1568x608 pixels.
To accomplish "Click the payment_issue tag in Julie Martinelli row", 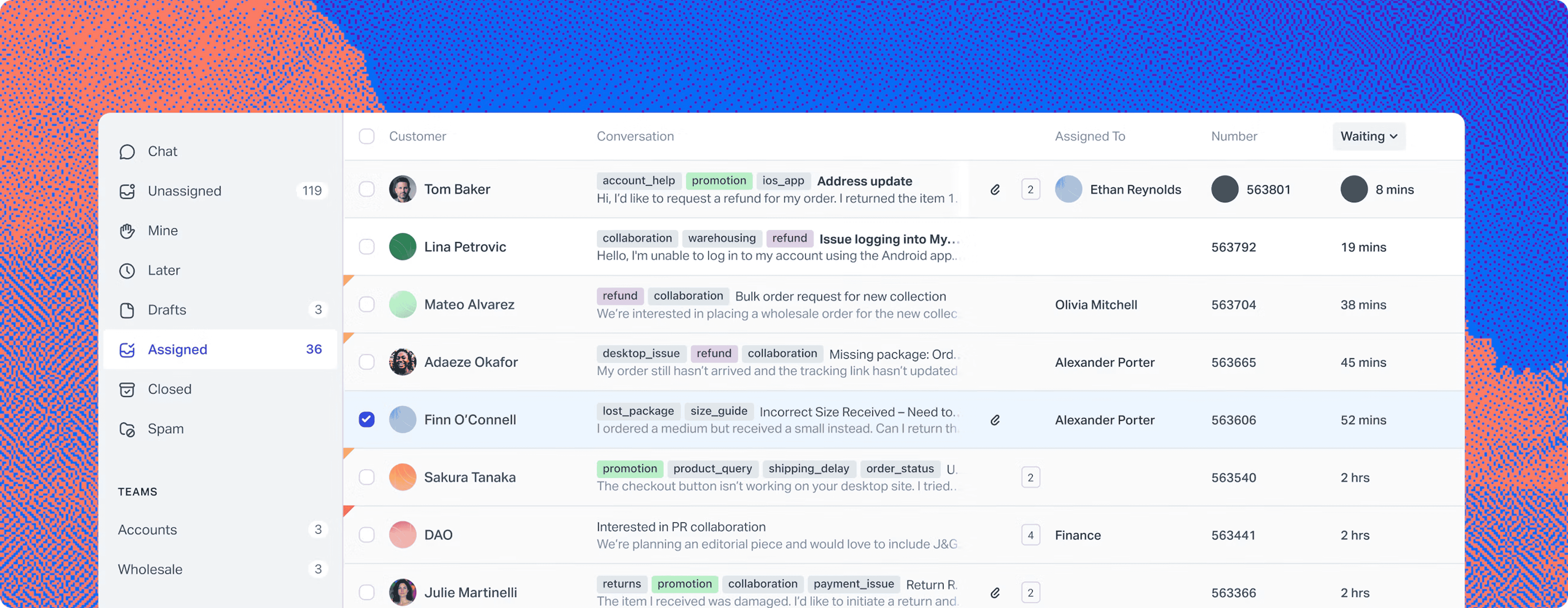I will click(853, 584).
